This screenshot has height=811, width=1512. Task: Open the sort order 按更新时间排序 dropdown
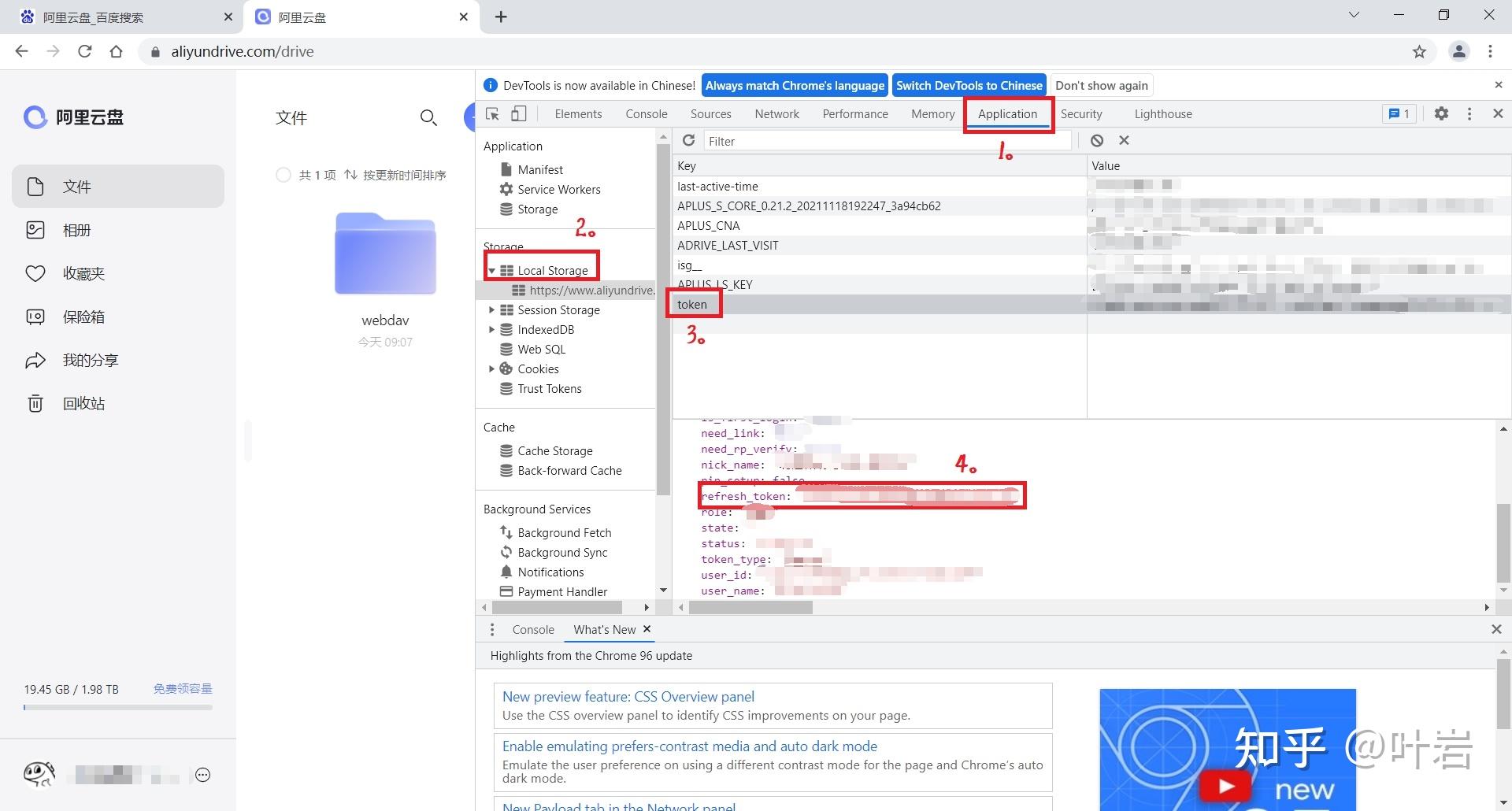coord(395,175)
